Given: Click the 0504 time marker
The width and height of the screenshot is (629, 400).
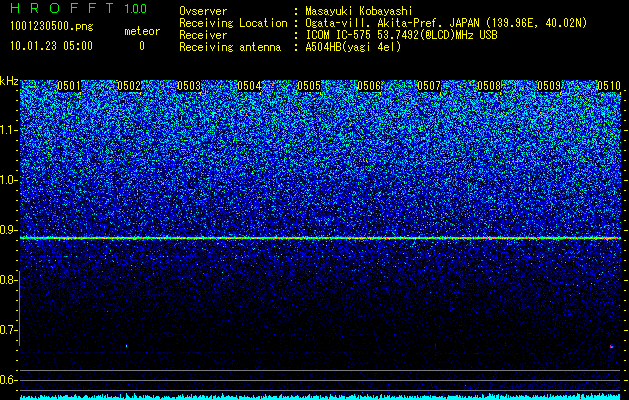Looking at the screenshot, I should pyautogui.click(x=249, y=86).
